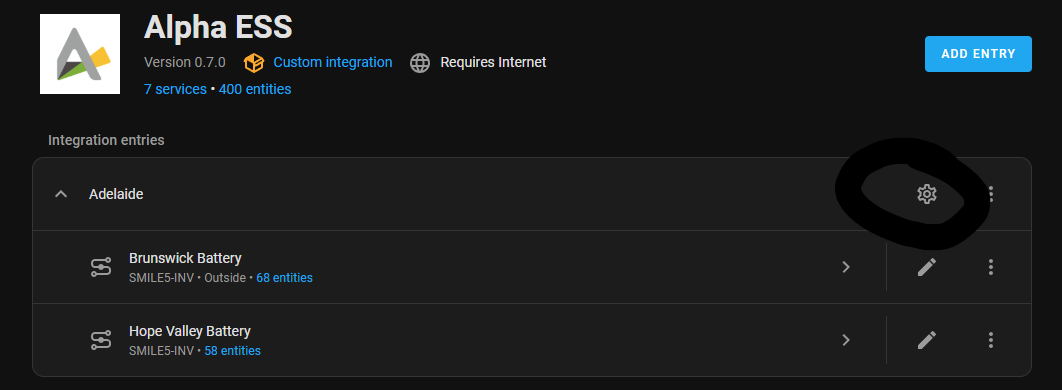Show Brunswick Battery's 68 entities

[x=284, y=278]
